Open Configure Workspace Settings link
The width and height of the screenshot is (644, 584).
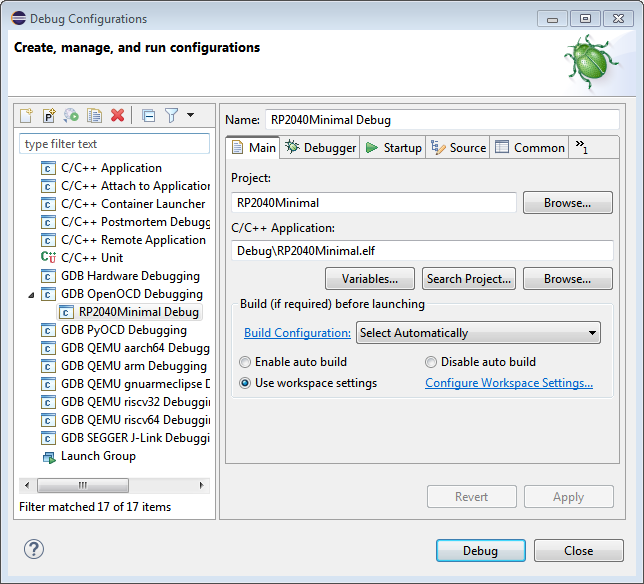pos(509,383)
